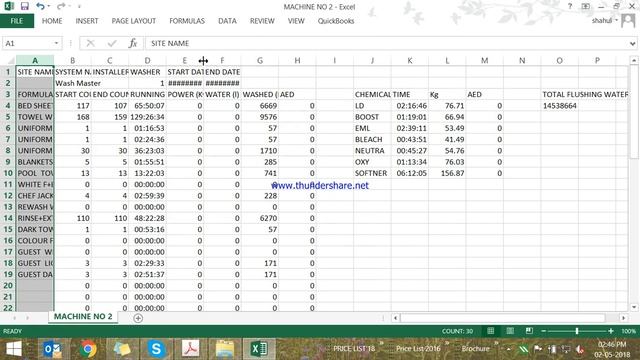640x360 pixels.
Task: Click cell showing 14538664
Action: (x=560, y=106)
